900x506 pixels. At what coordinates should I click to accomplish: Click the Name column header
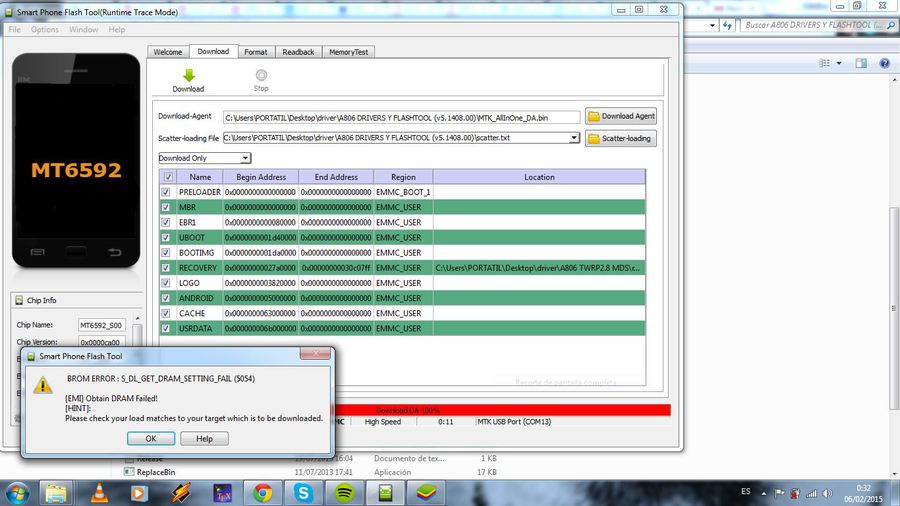[x=200, y=177]
